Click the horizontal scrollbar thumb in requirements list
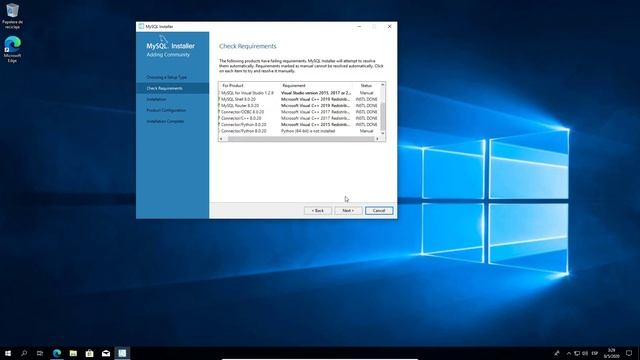 coord(300,139)
